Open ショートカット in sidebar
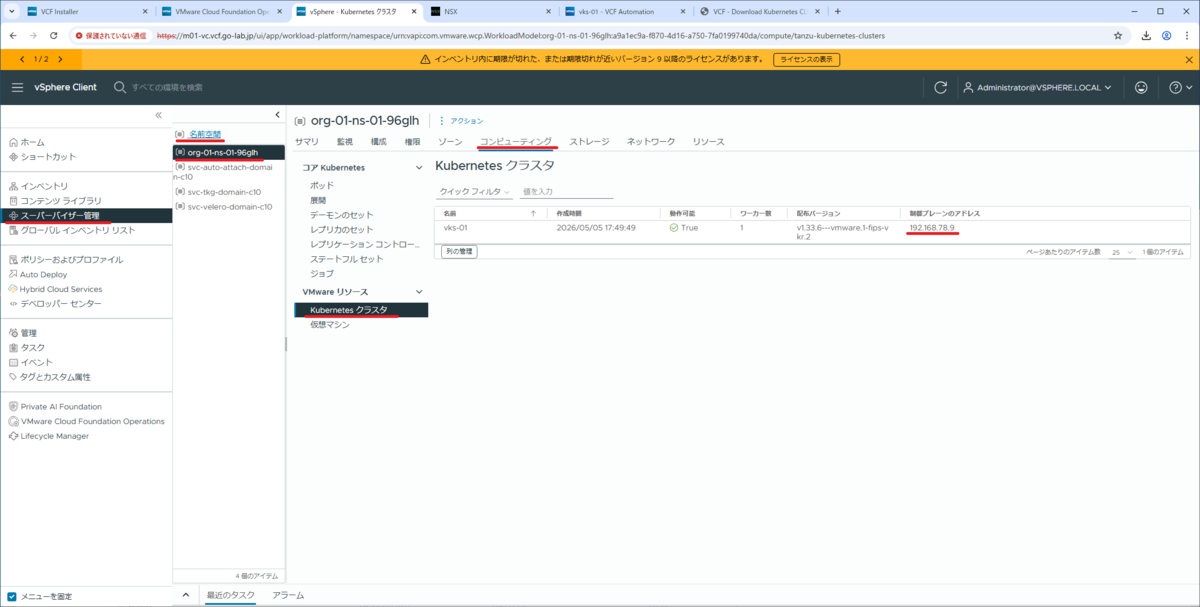Viewport: 1200px width, 607px height. (x=48, y=157)
